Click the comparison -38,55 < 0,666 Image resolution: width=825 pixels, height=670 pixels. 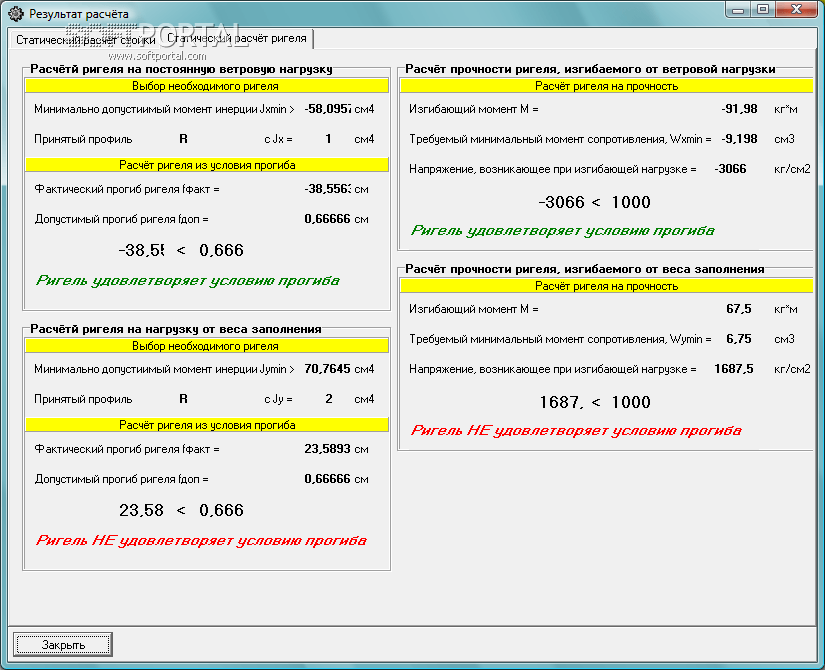pos(181,250)
